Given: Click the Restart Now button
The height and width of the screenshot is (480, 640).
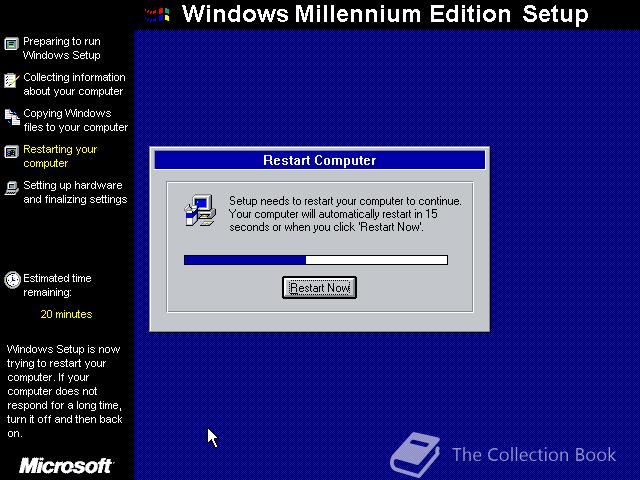Looking at the screenshot, I should click(x=319, y=288).
